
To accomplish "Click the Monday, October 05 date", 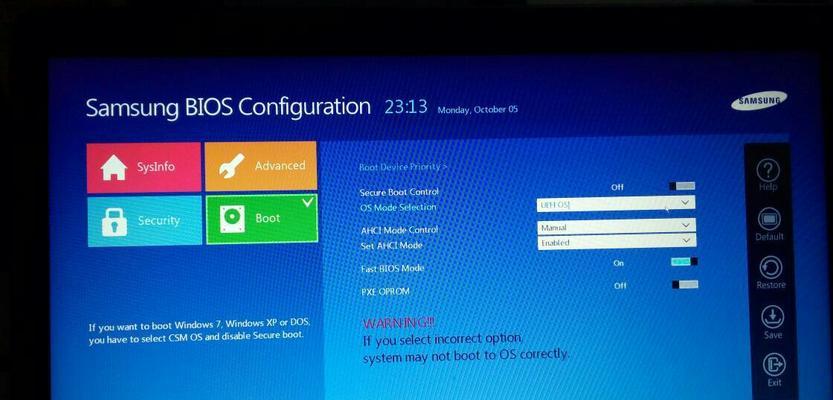I will (x=477, y=110).
